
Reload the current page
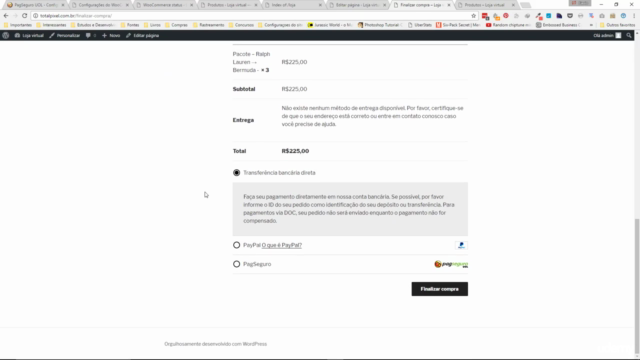(x=24, y=16)
